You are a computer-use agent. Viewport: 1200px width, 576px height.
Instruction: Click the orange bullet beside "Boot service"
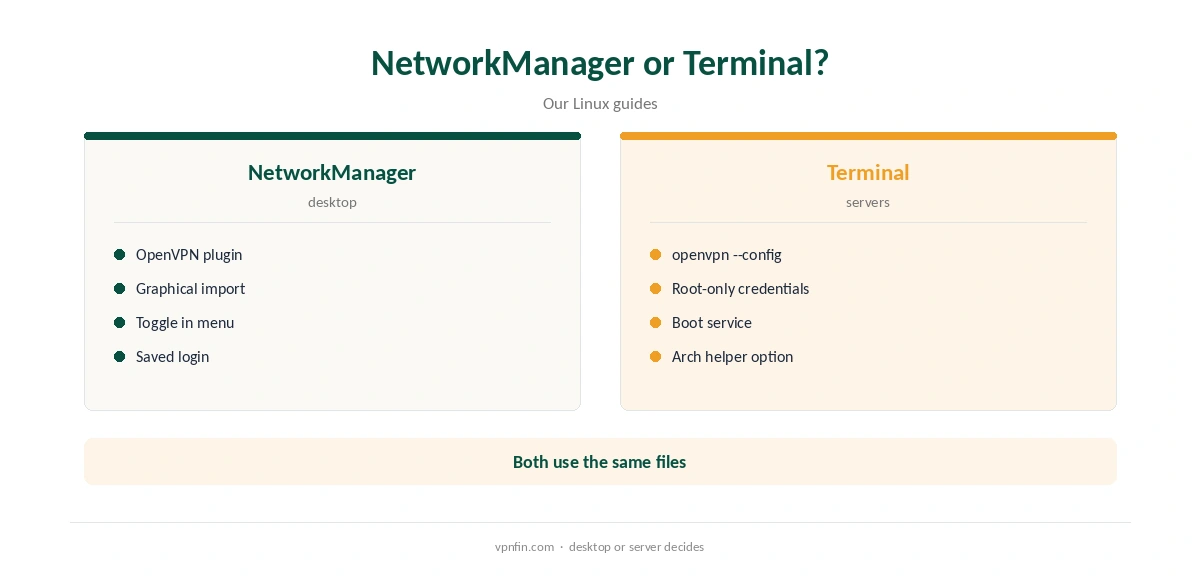point(656,322)
